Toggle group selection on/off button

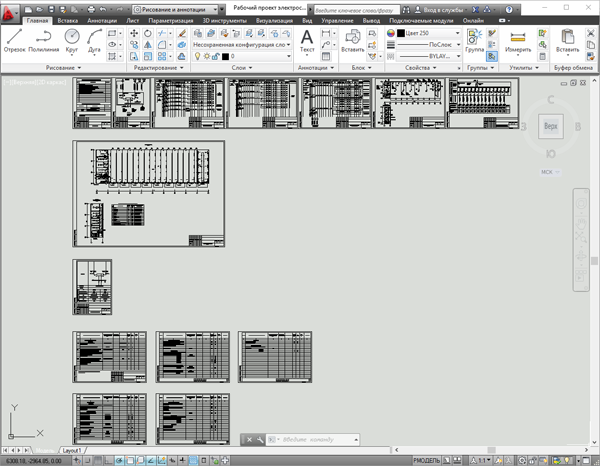(x=492, y=57)
